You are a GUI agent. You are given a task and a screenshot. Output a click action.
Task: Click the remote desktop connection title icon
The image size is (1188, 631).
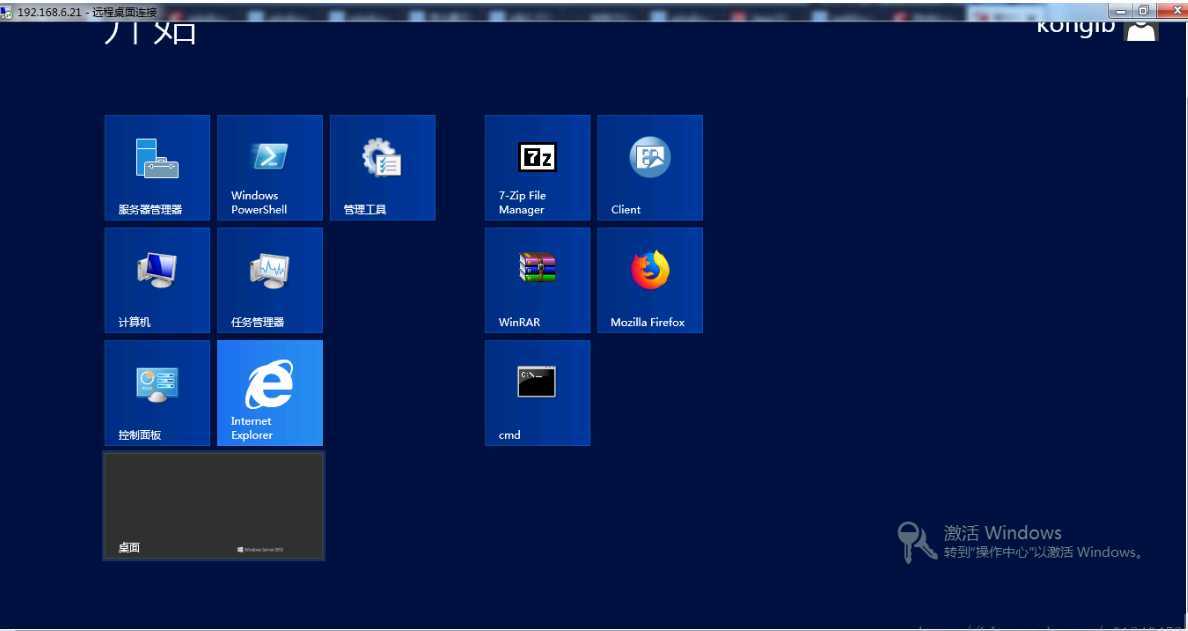click(x=6, y=13)
